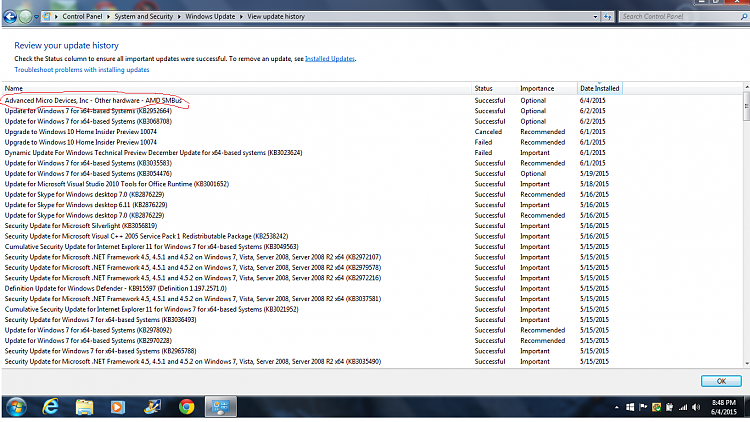750x422 pixels.
Task: Select the Internet Explorer 11 KB3049563 row
Action: 313,247
